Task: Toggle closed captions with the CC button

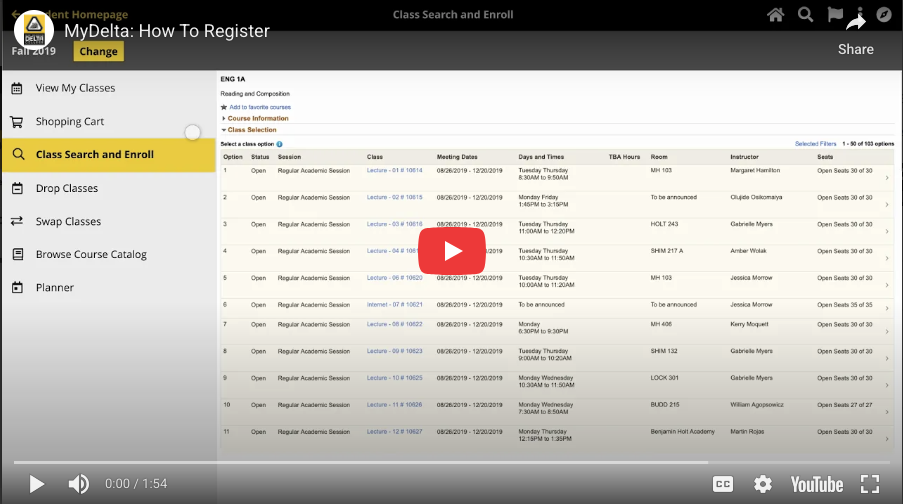Action: tap(724, 484)
